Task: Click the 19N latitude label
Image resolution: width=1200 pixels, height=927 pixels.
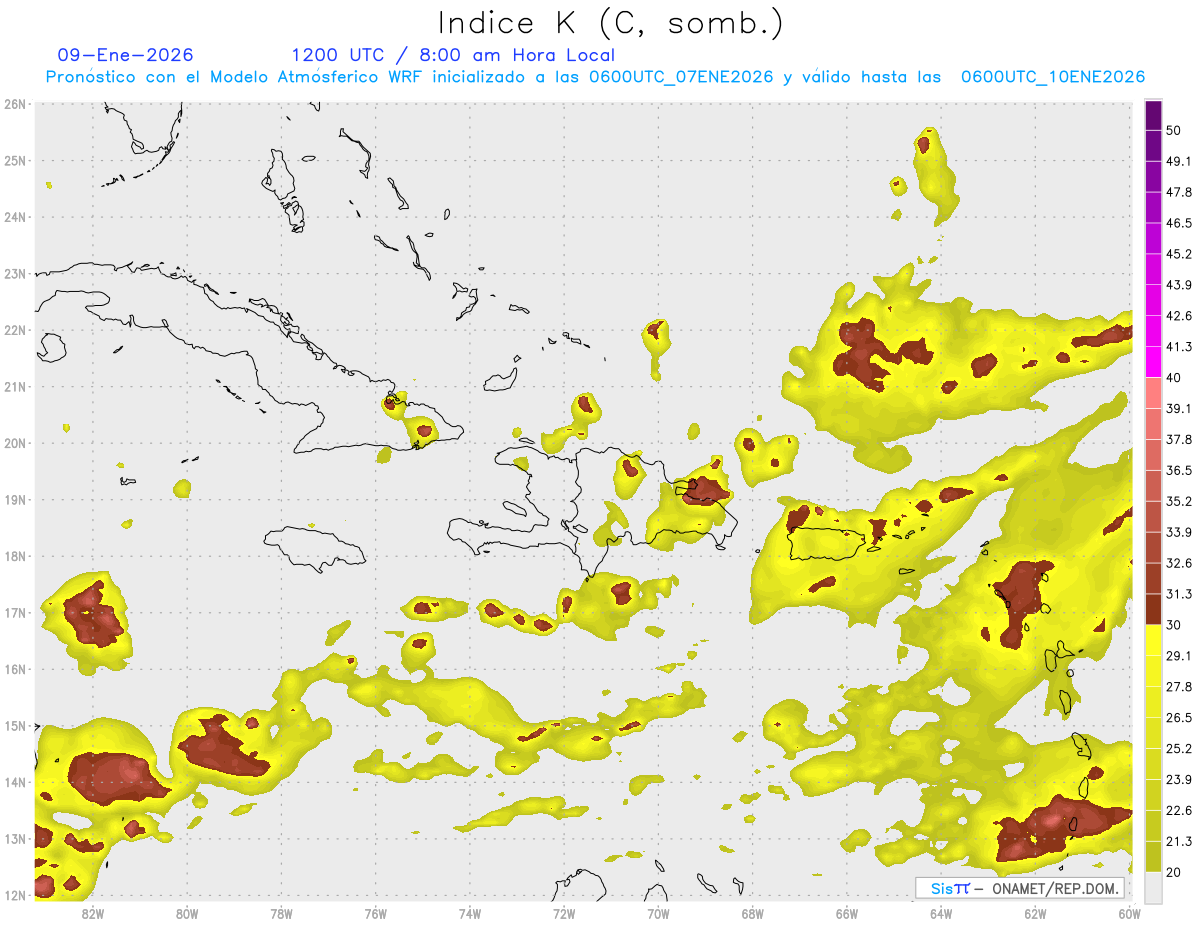Action: click(15, 499)
